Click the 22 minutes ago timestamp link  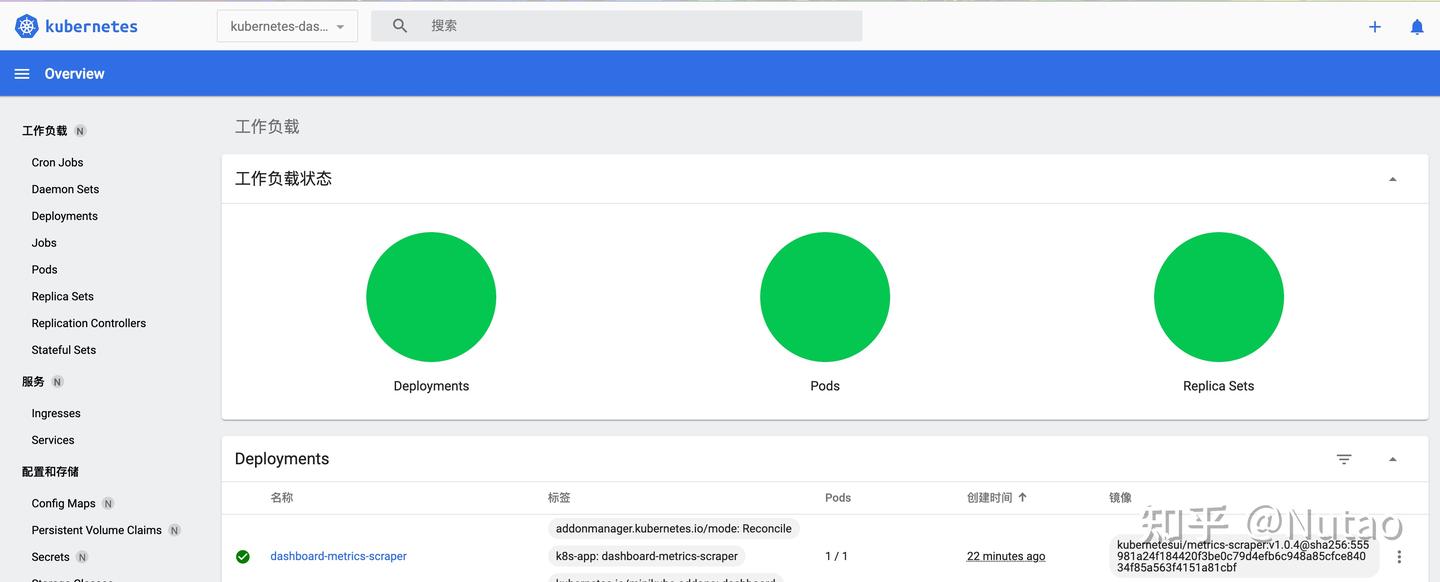1006,556
